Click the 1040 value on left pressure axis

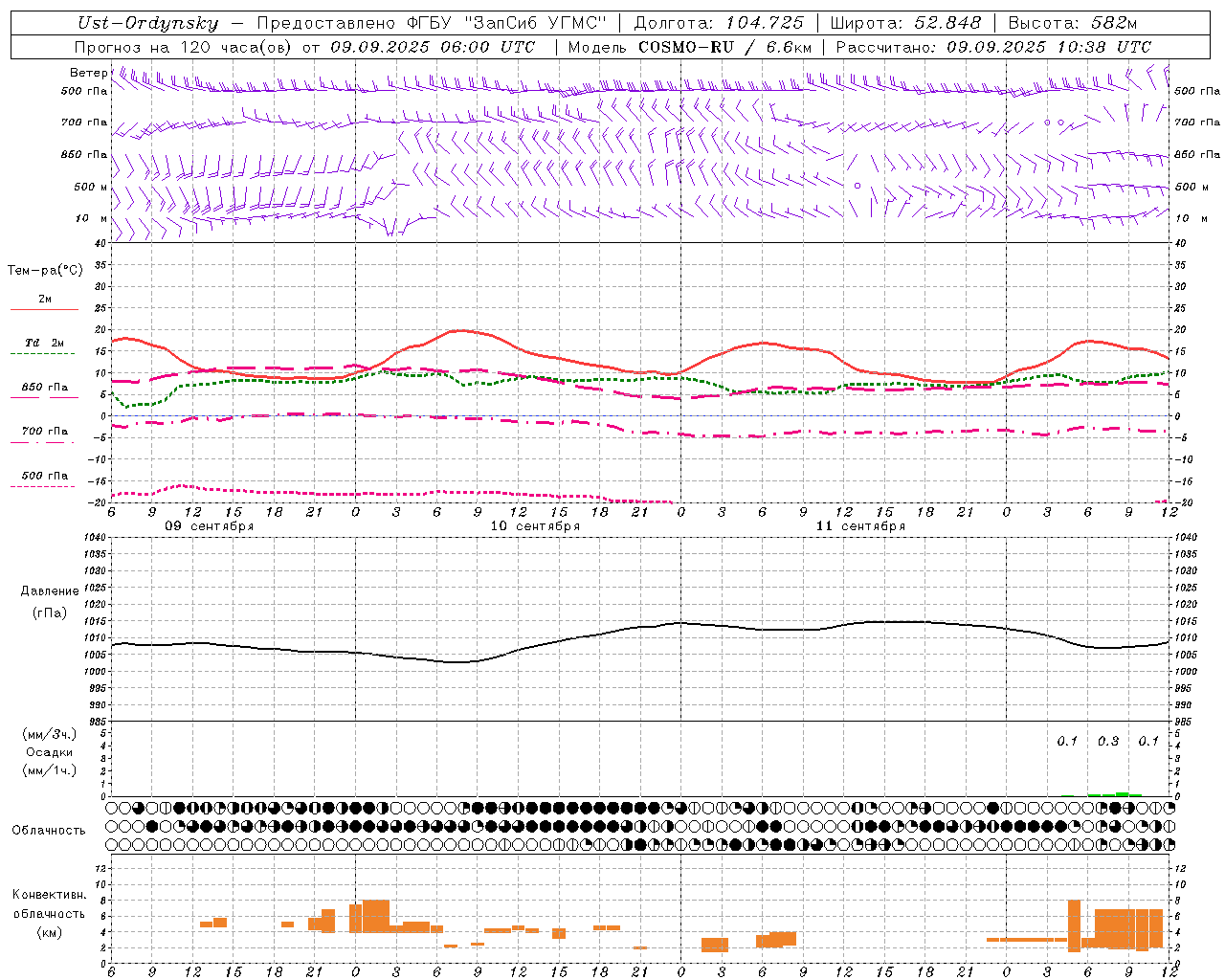point(96,538)
